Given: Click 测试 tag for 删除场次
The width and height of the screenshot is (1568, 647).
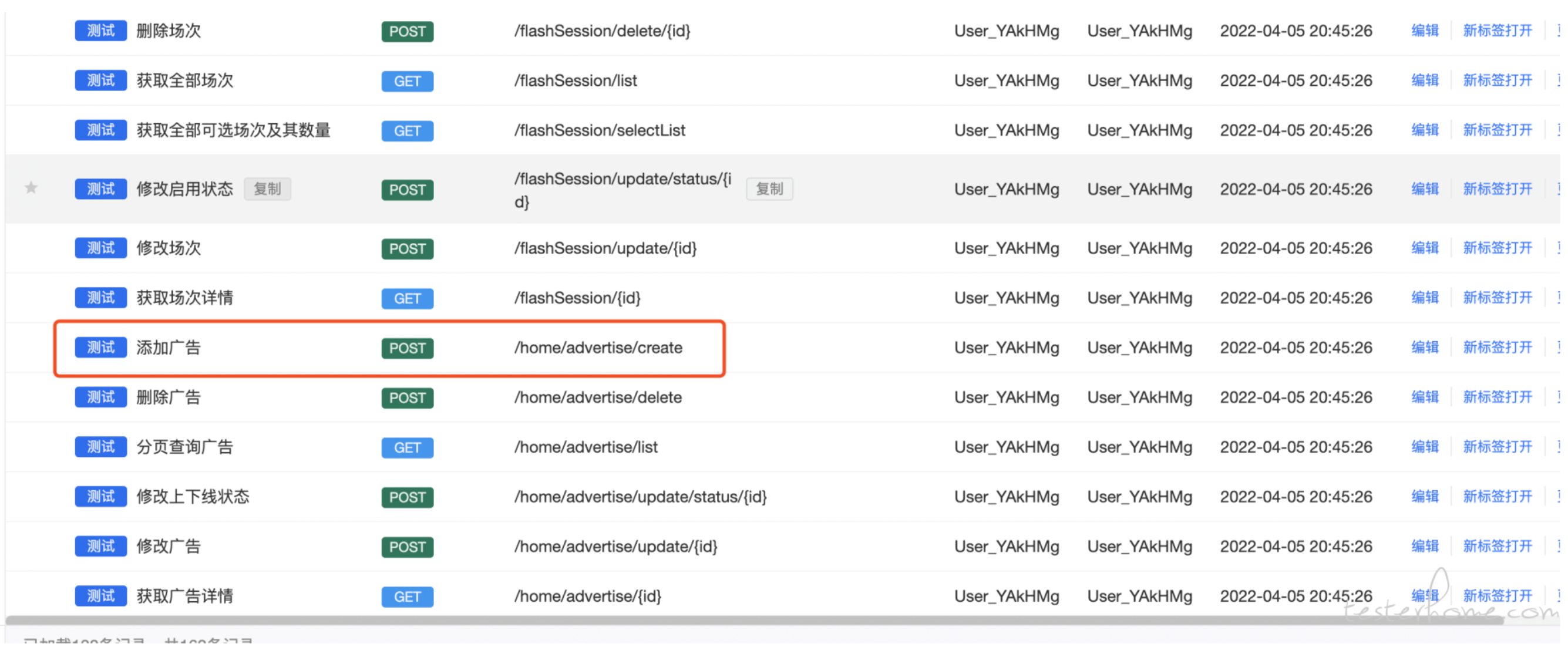Looking at the screenshot, I should [101, 31].
